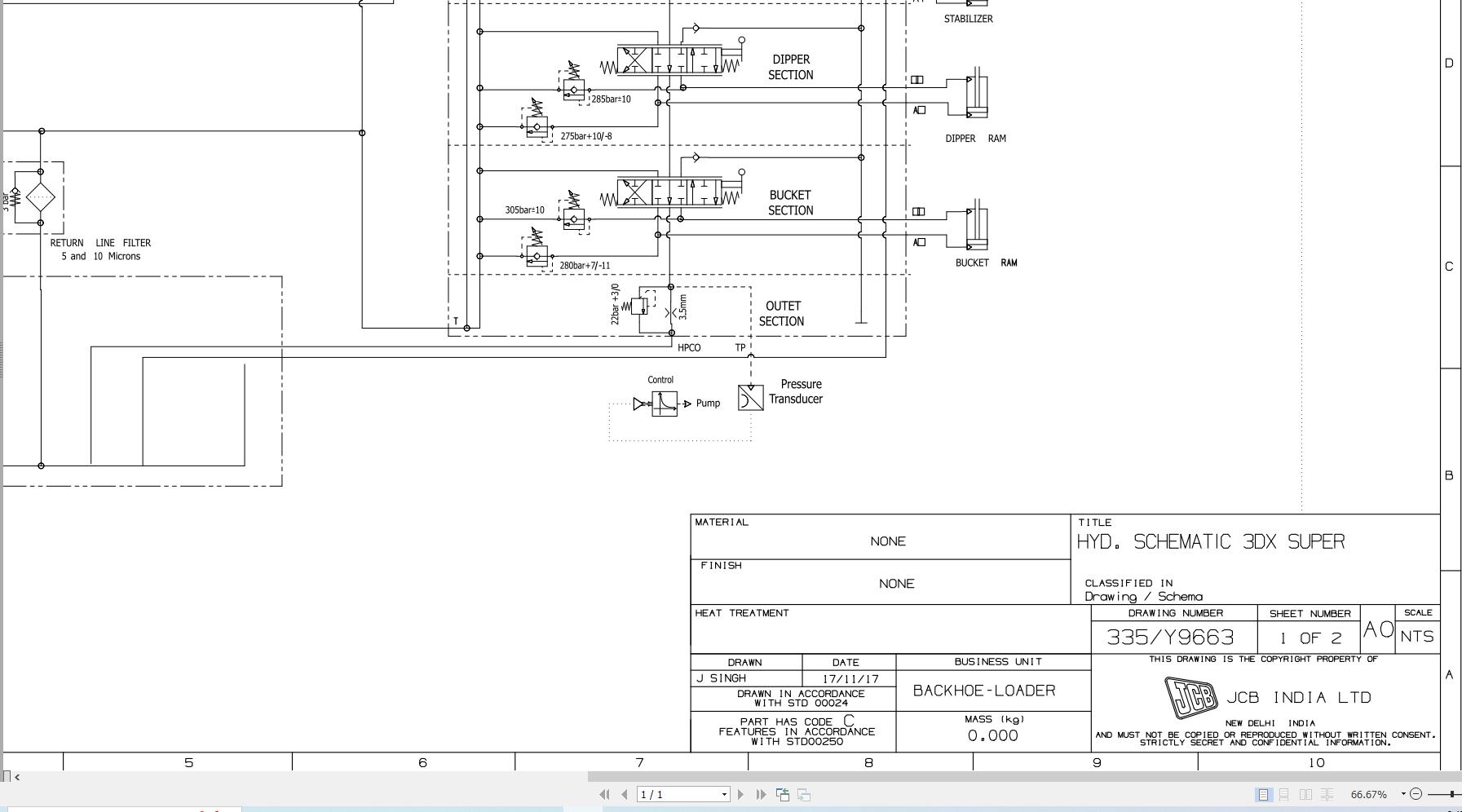Click the zoom out minus button
The height and width of the screenshot is (812, 1462).
pyautogui.click(x=1416, y=794)
